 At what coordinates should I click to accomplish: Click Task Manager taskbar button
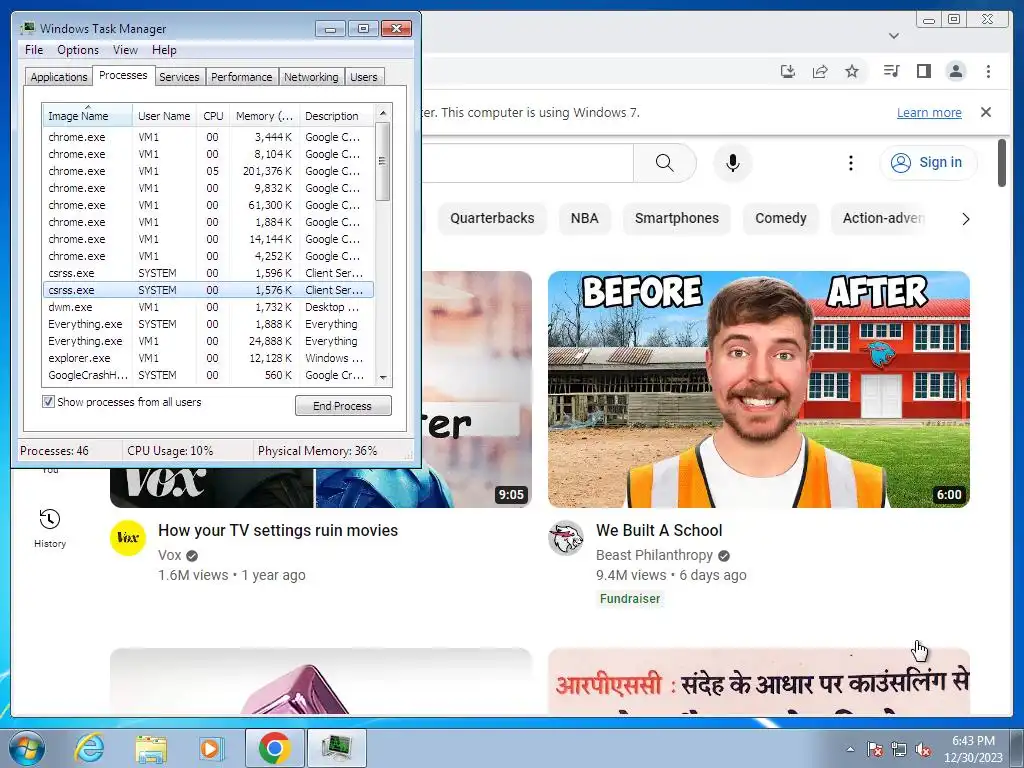336,748
